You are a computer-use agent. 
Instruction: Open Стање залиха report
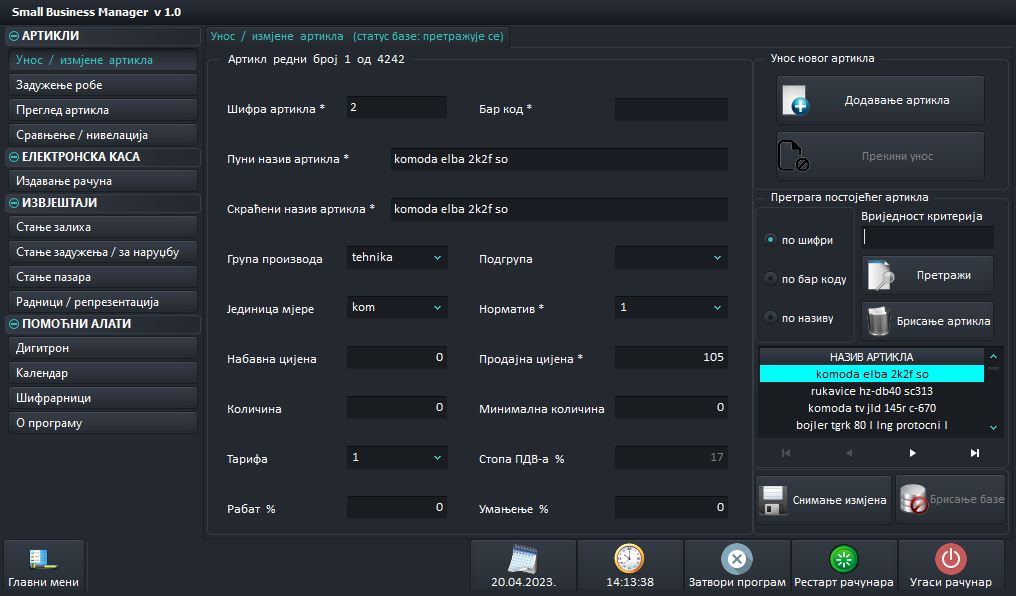click(x=103, y=227)
